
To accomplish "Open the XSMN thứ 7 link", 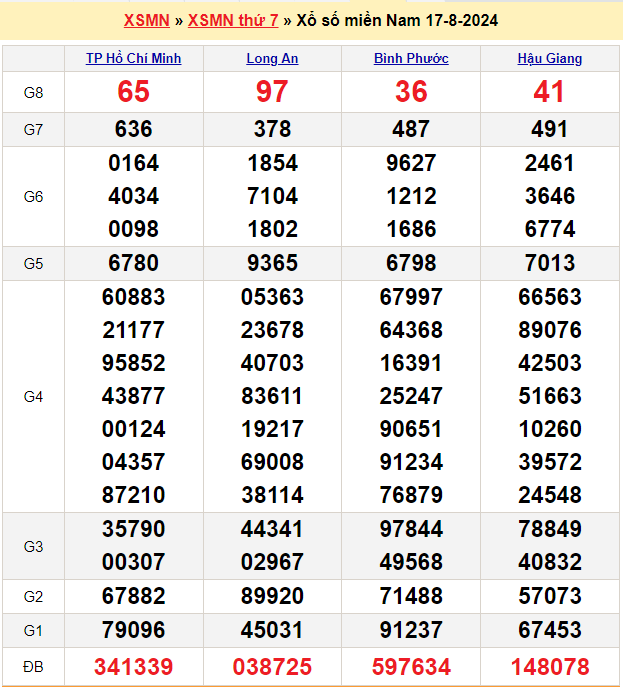I will click(x=233, y=20).
